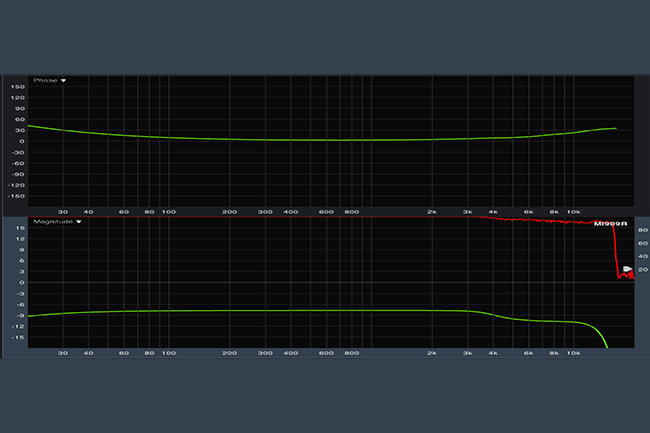Viewport: 650px width, 433px height.
Task: Click the red coherence trace line
Action: coord(540,221)
